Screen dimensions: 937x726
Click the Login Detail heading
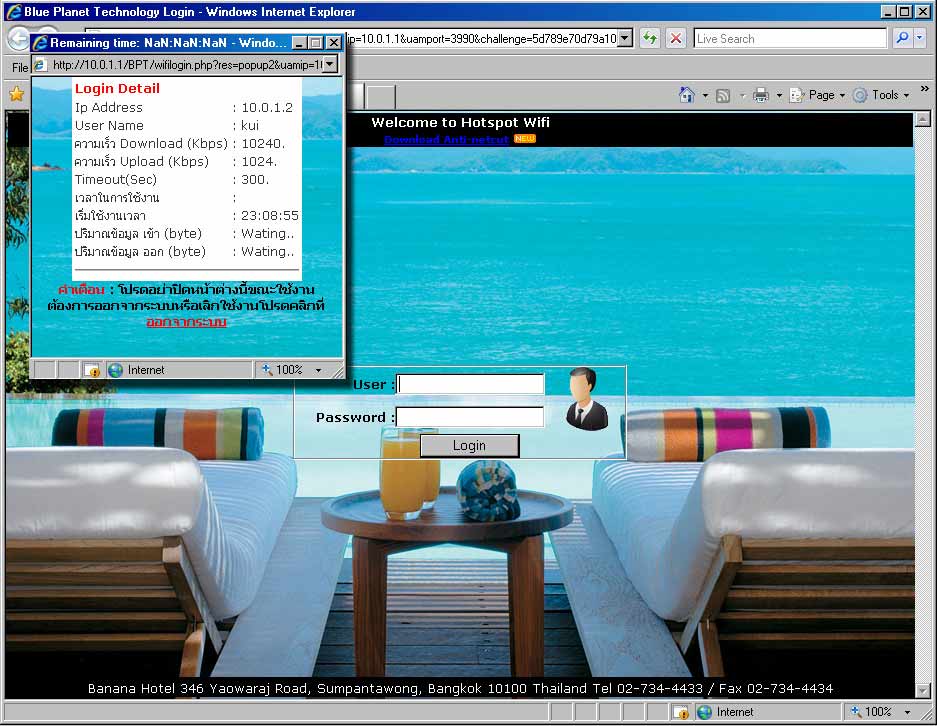click(x=117, y=88)
